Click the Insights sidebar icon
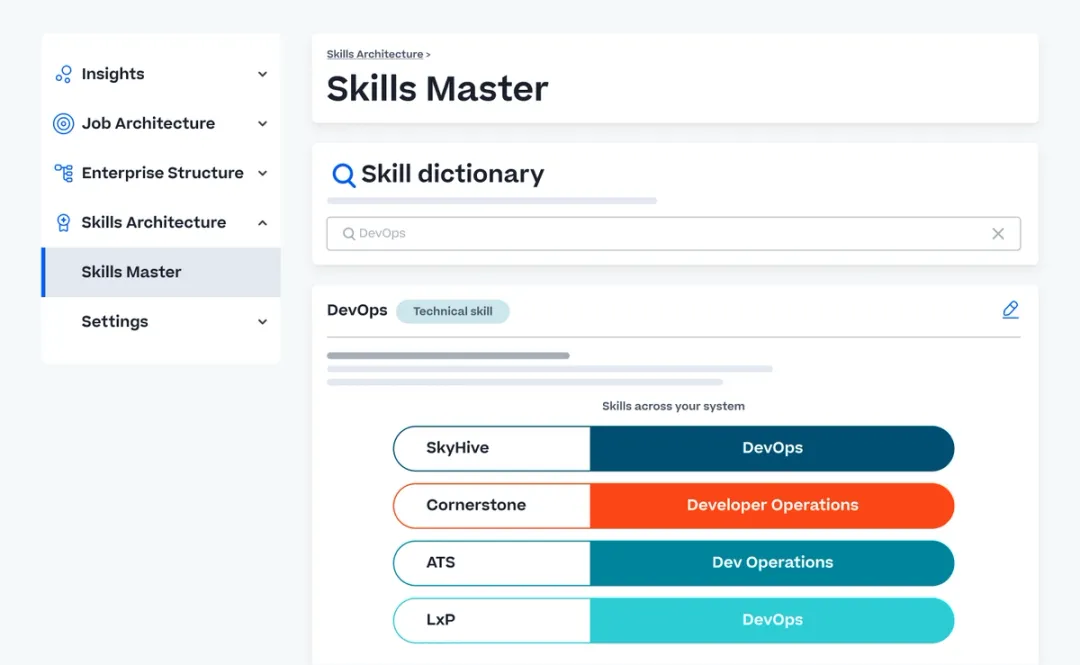 coord(63,74)
